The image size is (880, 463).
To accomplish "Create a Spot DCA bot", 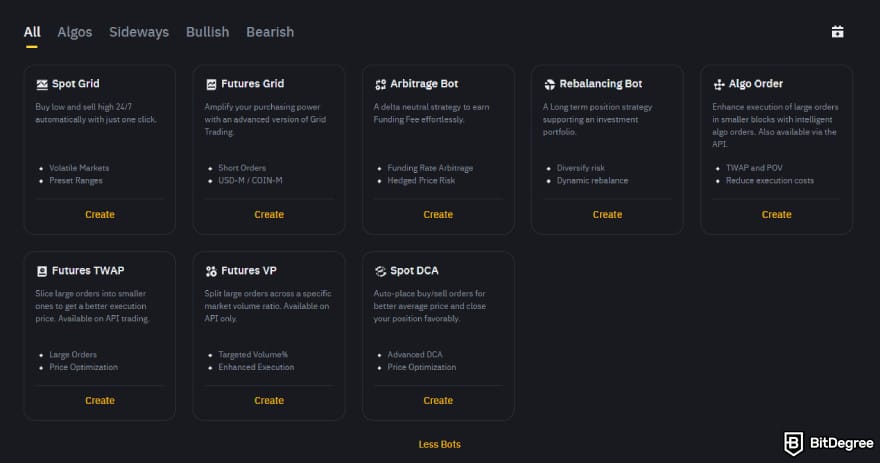I will [438, 401].
